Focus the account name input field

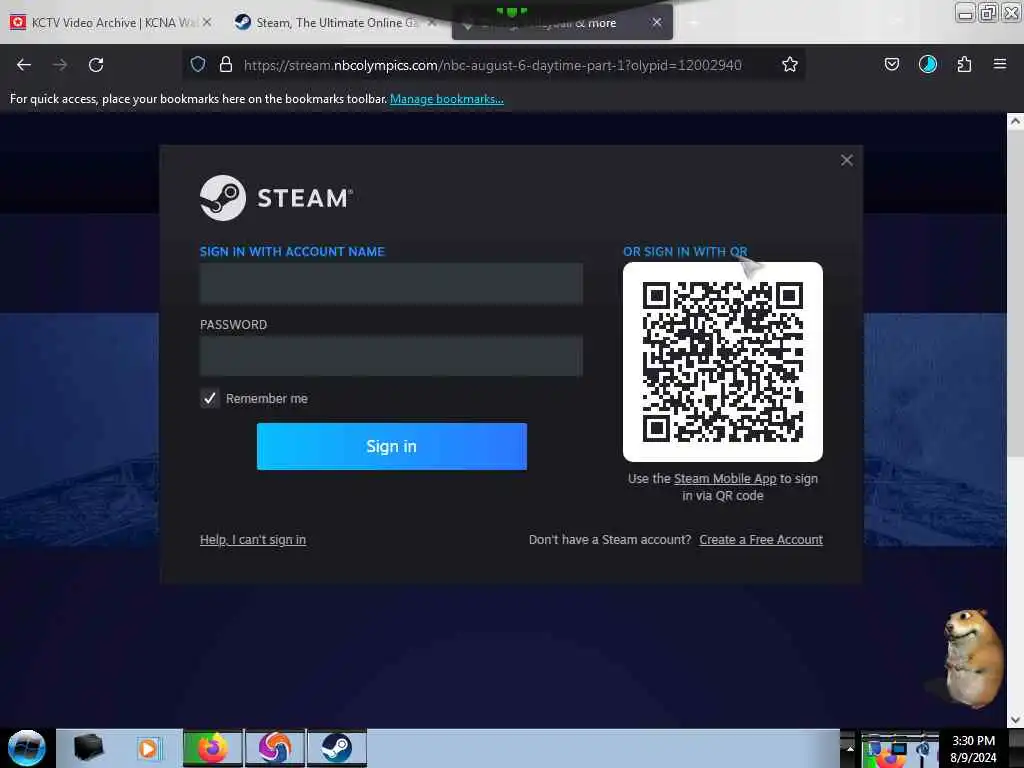[x=391, y=283]
